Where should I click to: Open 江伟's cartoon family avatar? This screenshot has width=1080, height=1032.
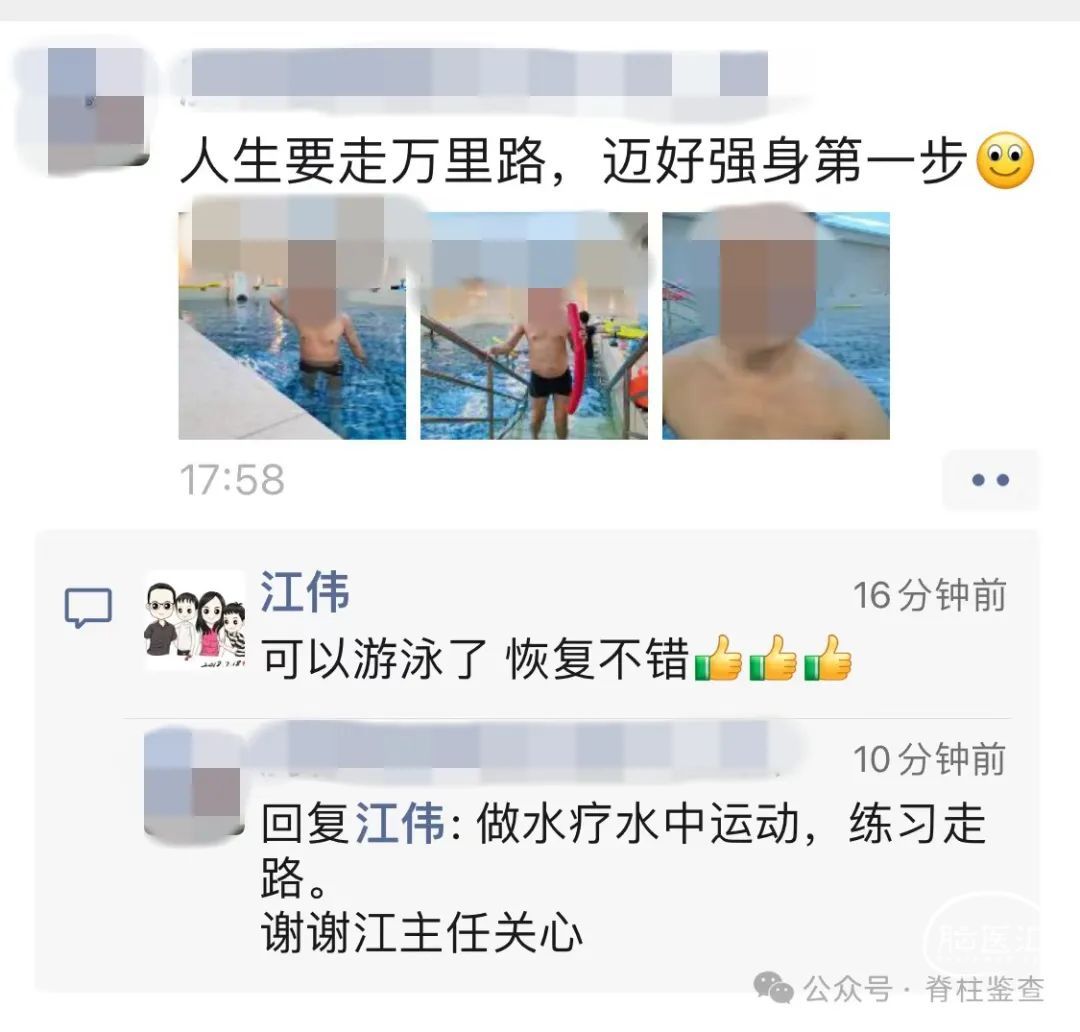[x=196, y=620]
